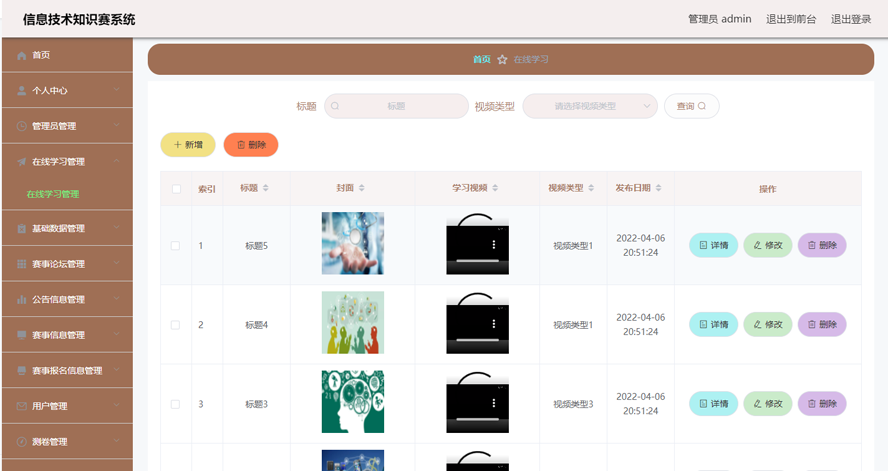Click the yellow 新增 button
888x471 pixels.
pos(188,145)
